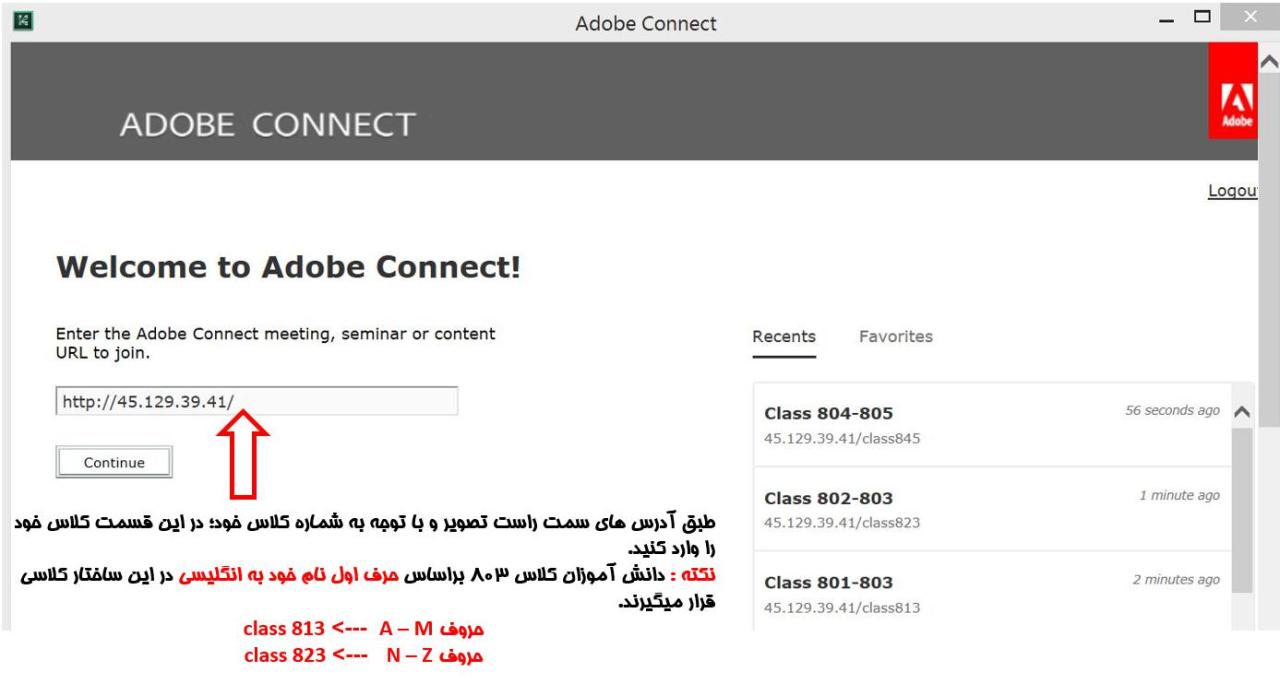Screen dimensions: 1280x684
Task: Click the recents list scrollbar thumb
Action: 1243,510
